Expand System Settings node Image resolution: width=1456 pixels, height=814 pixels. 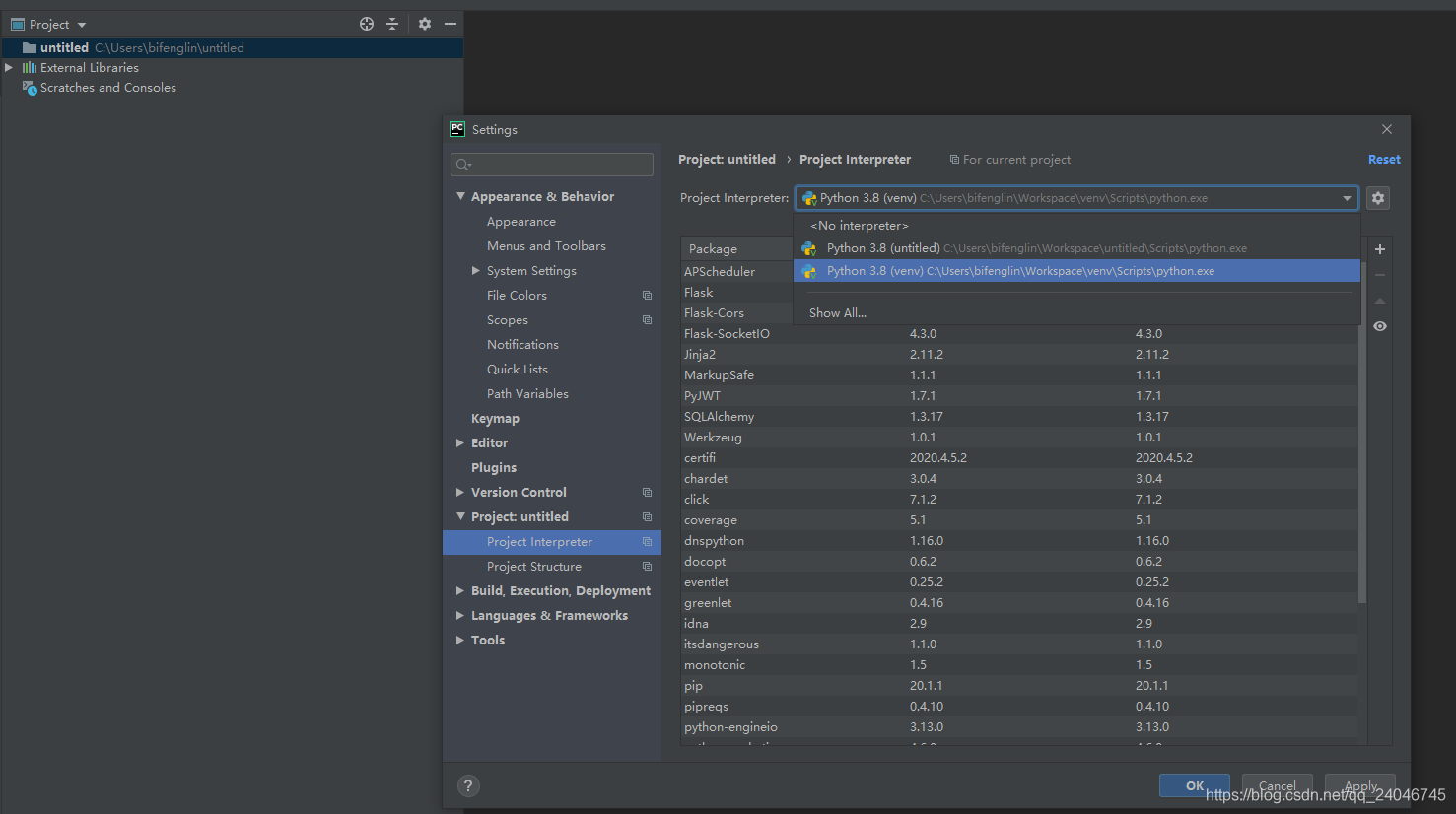click(476, 270)
